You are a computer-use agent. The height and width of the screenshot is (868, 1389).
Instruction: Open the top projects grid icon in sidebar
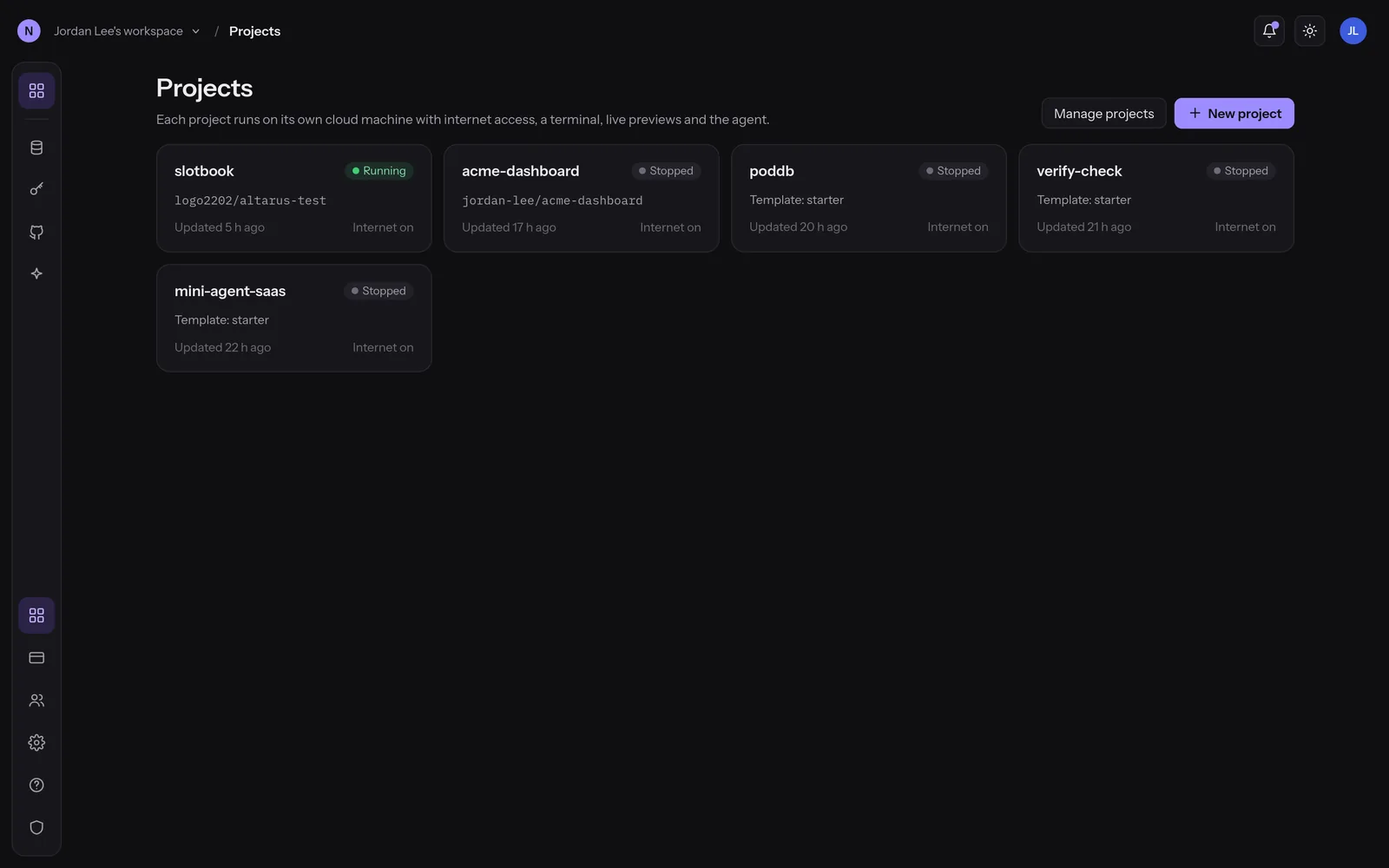coord(36,90)
